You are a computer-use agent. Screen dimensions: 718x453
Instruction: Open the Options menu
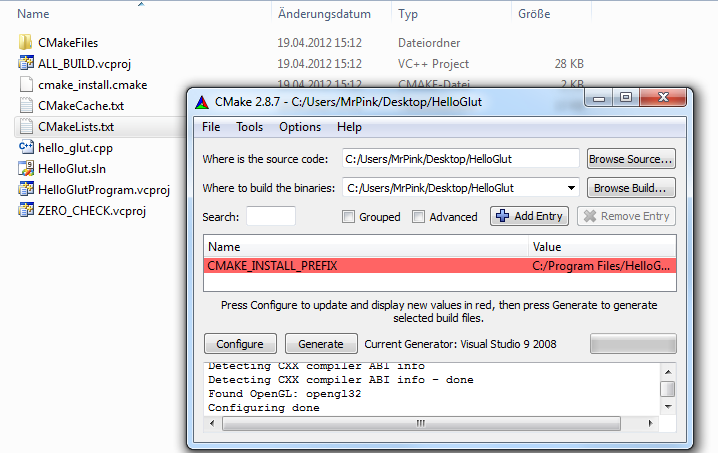[299, 128]
